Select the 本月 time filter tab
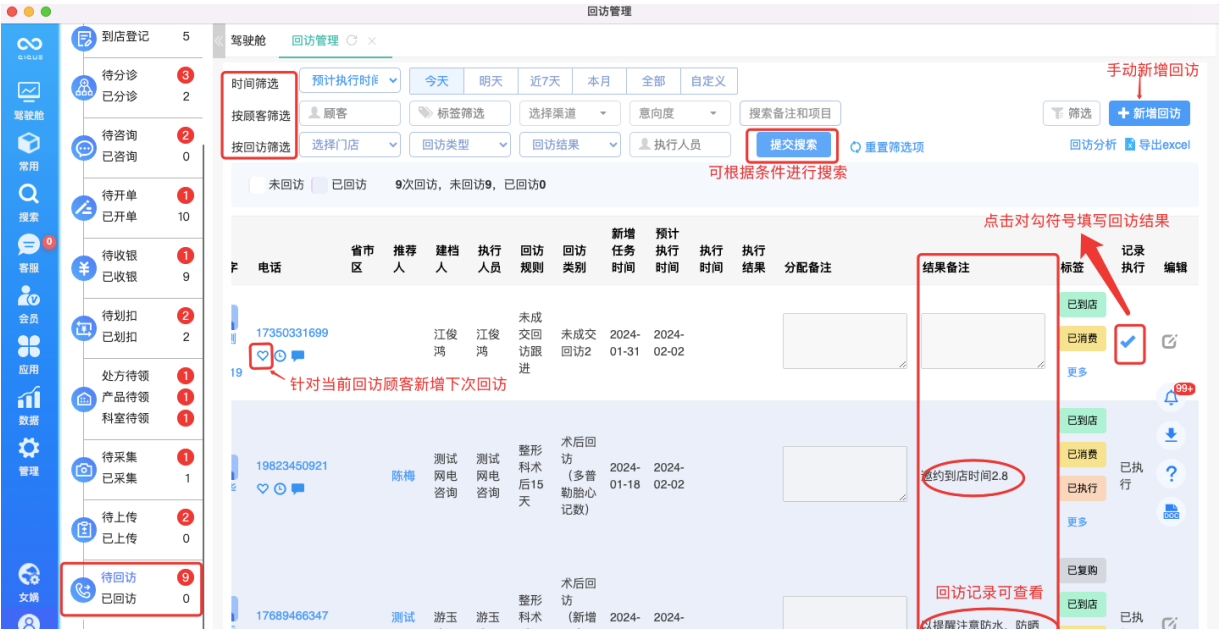This screenshot has width=1226, height=633. 598,81
